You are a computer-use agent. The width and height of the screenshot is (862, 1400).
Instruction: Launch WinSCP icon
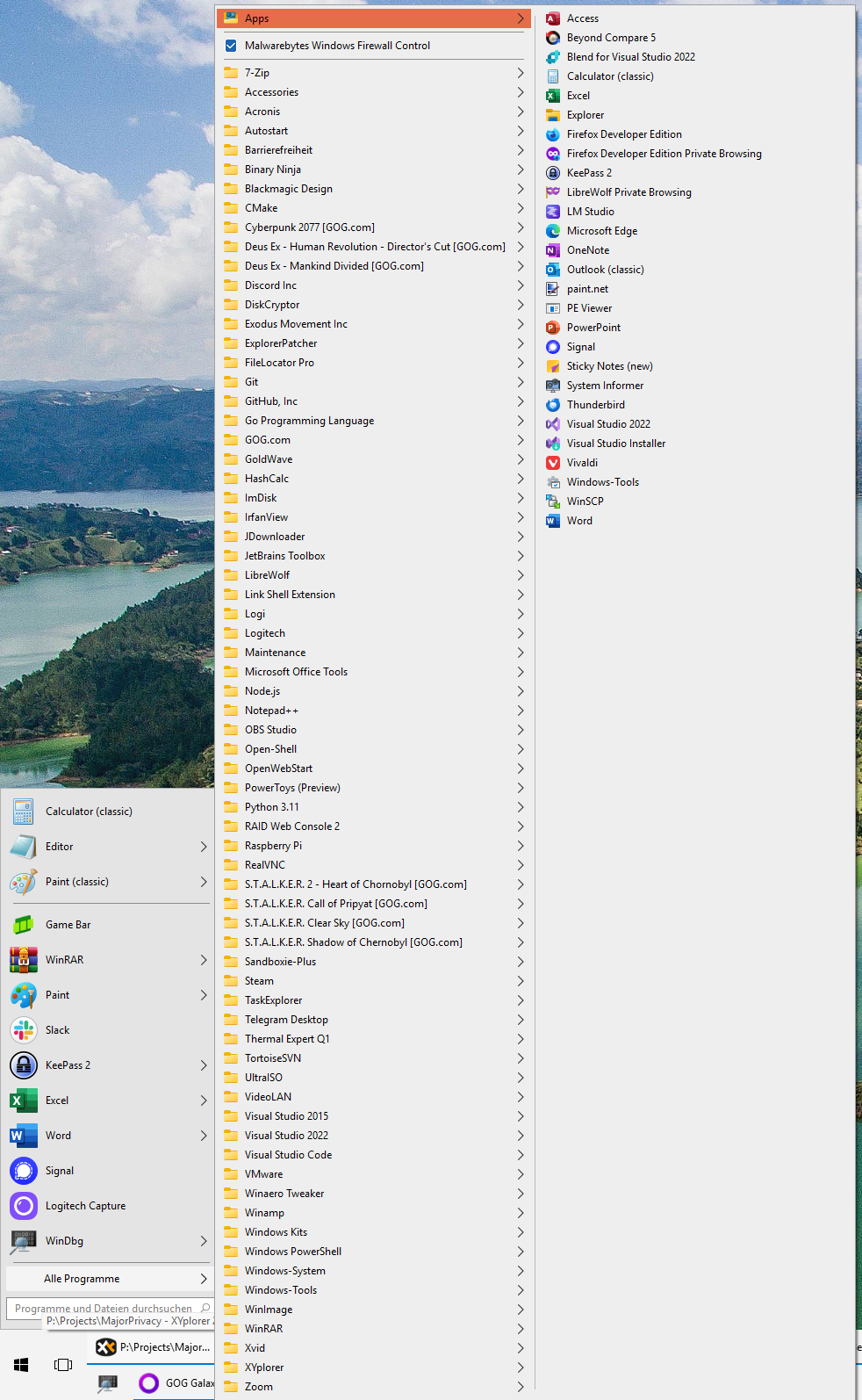tap(553, 502)
